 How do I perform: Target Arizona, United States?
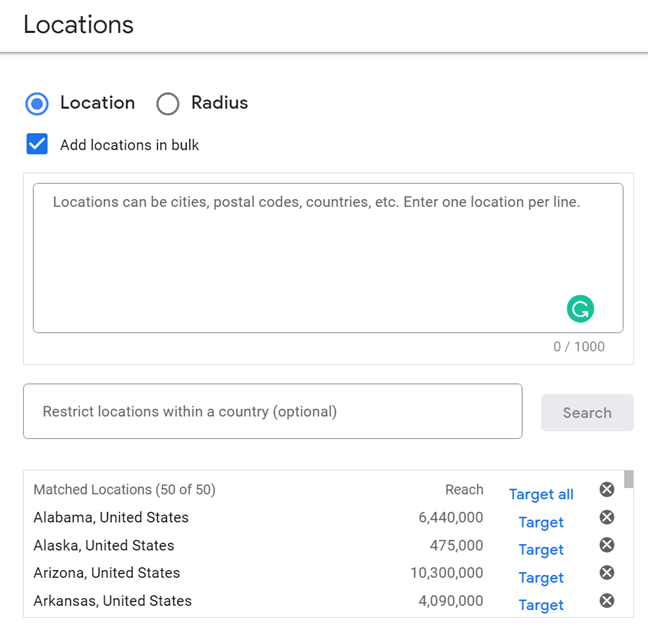click(541, 577)
